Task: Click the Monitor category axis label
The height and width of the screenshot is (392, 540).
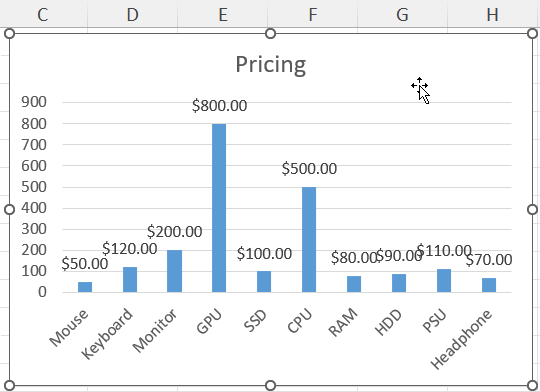Action: tap(155, 331)
